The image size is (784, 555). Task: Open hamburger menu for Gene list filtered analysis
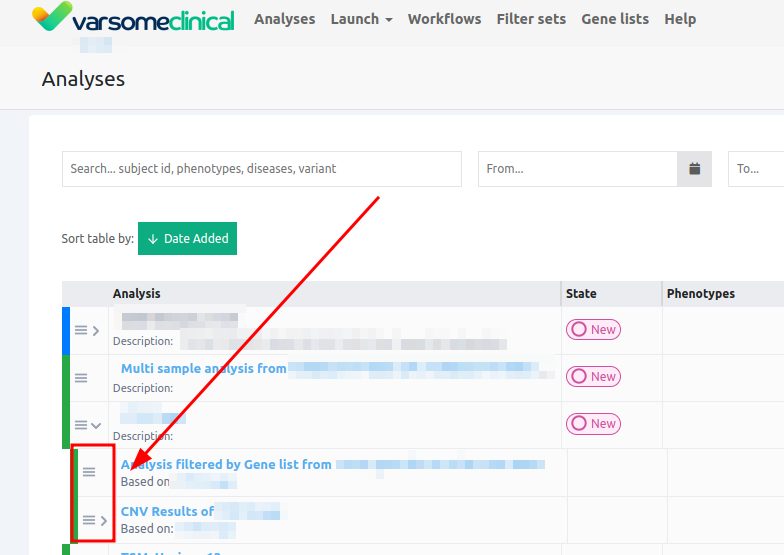tap(89, 472)
